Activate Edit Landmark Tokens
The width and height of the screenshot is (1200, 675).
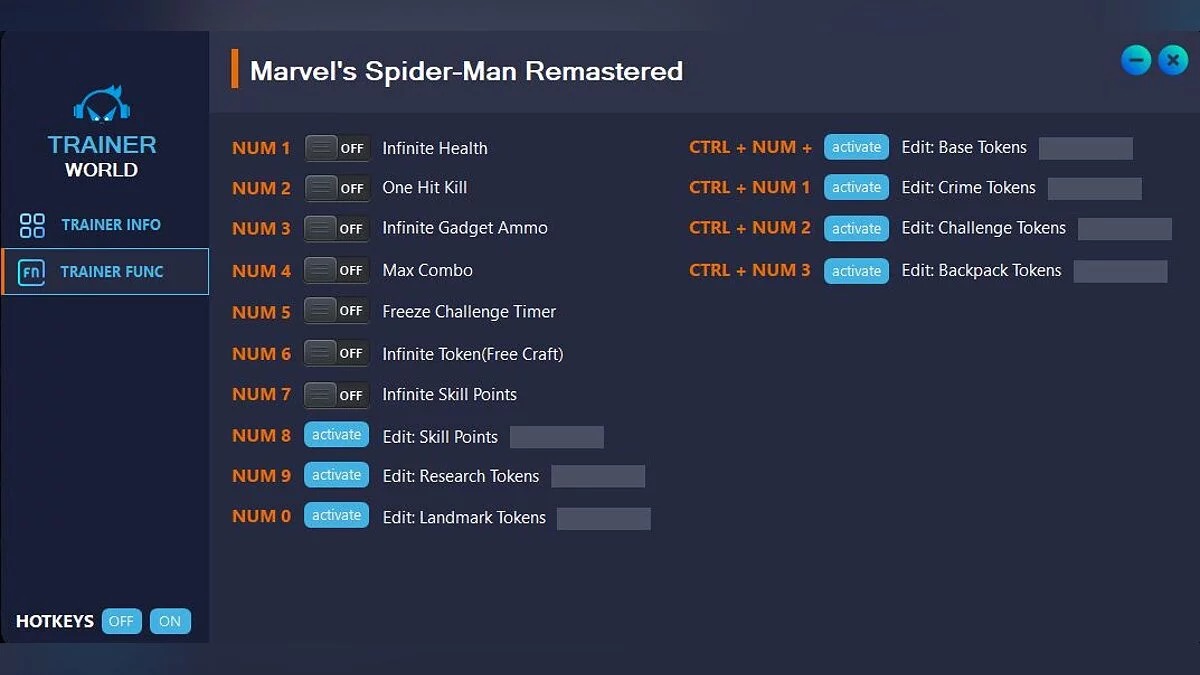click(336, 514)
